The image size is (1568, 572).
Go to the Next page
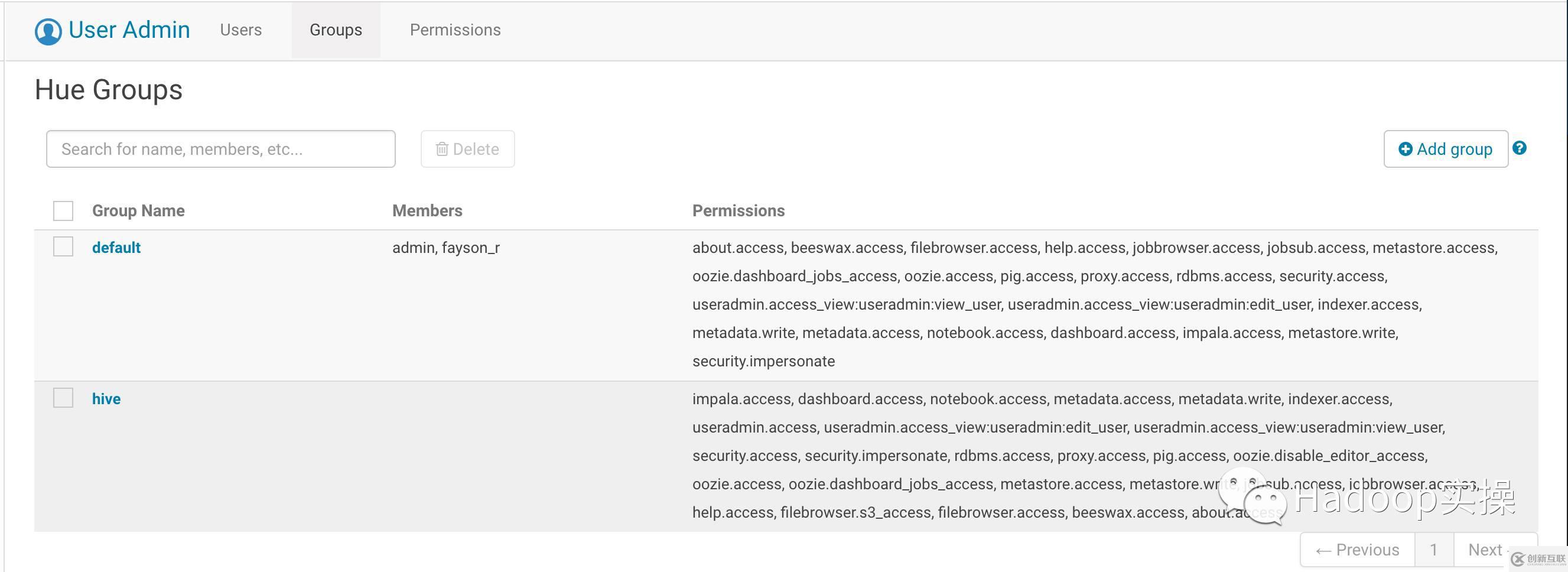click(x=1485, y=550)
